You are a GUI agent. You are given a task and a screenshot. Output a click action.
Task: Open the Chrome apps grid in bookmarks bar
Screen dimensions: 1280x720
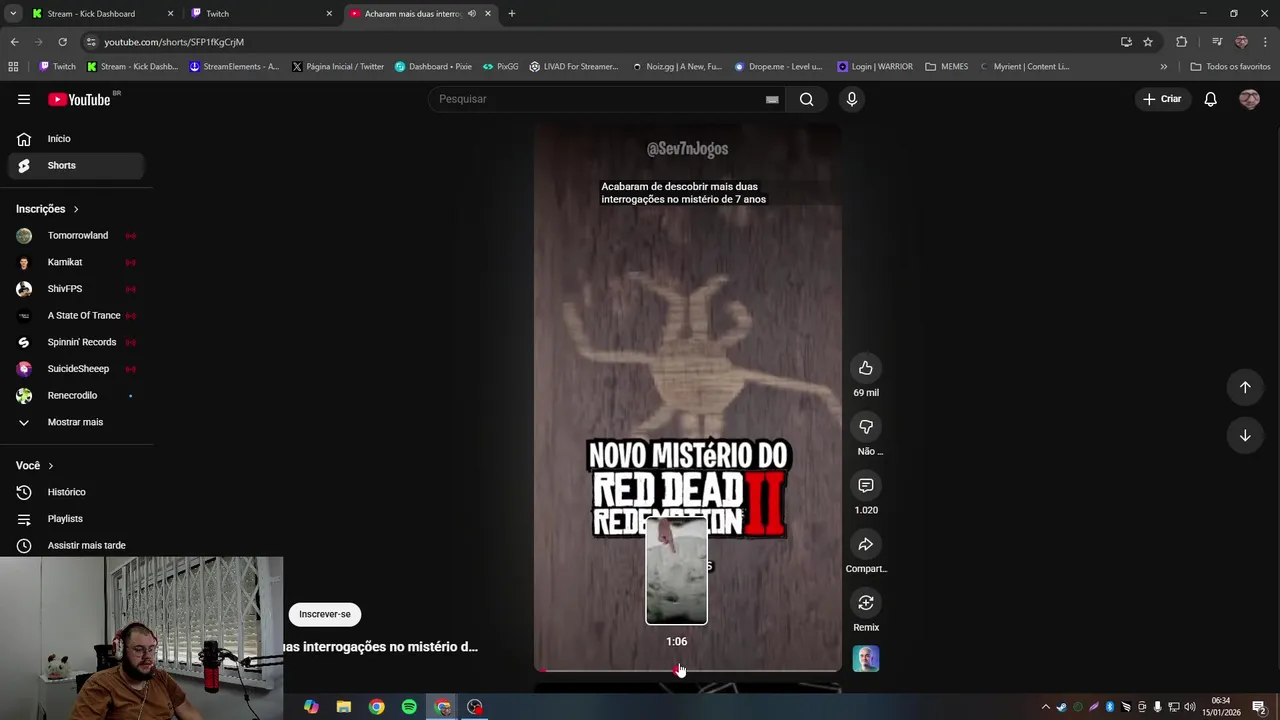tap(13, 67)
